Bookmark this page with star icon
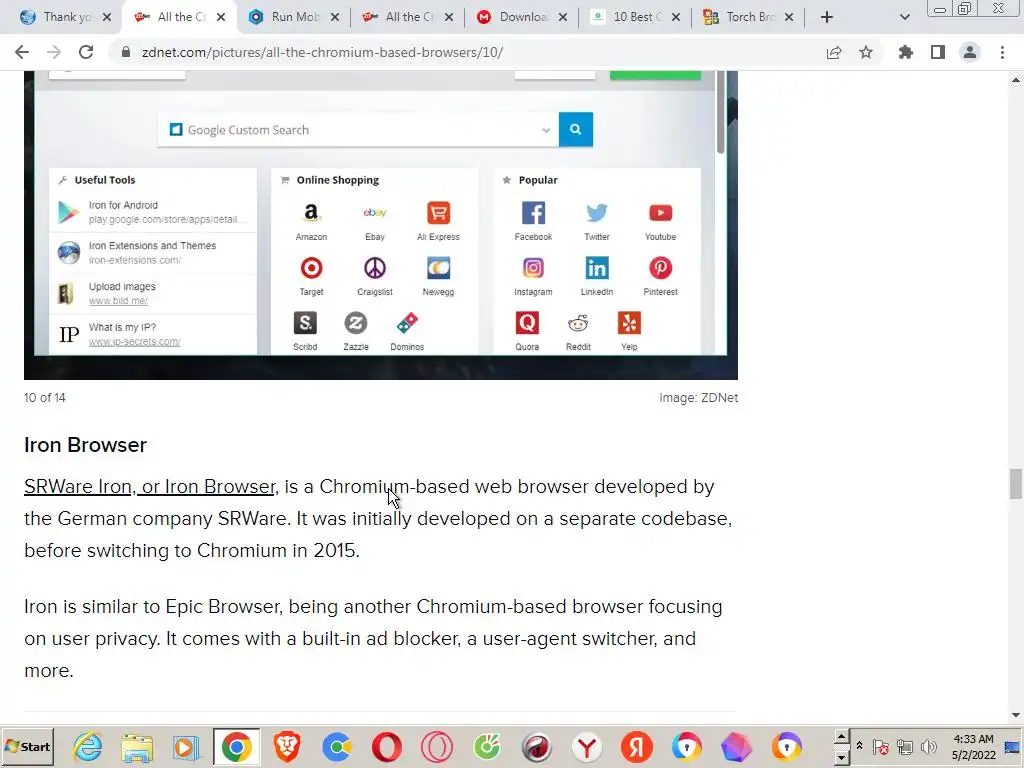 click(866, 52)
